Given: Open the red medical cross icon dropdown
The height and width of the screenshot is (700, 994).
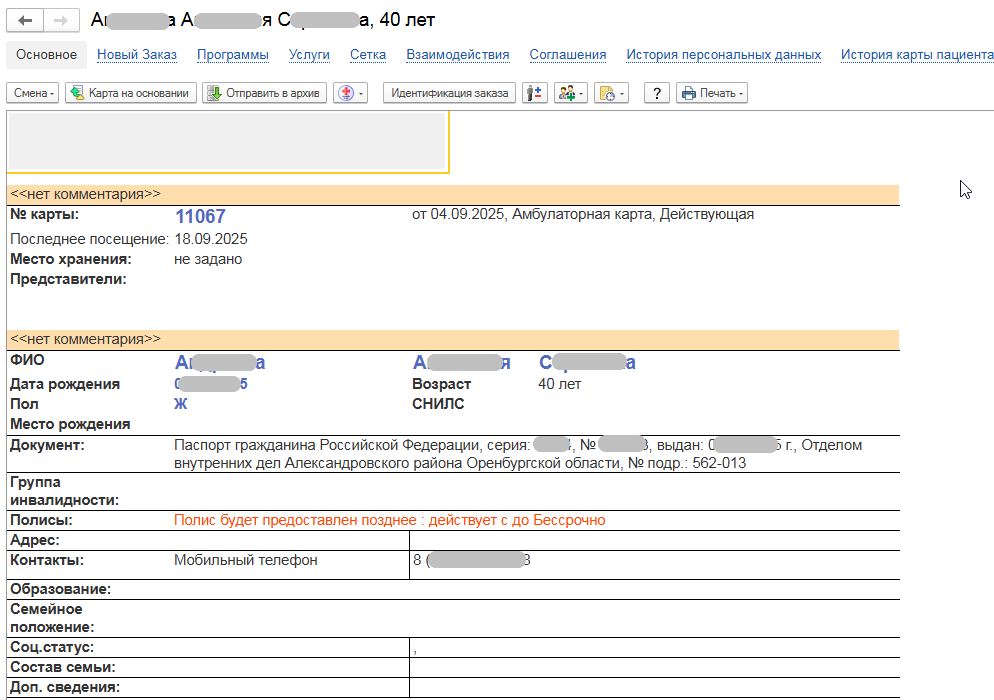Looking at the screenshot, I should 350,93.
